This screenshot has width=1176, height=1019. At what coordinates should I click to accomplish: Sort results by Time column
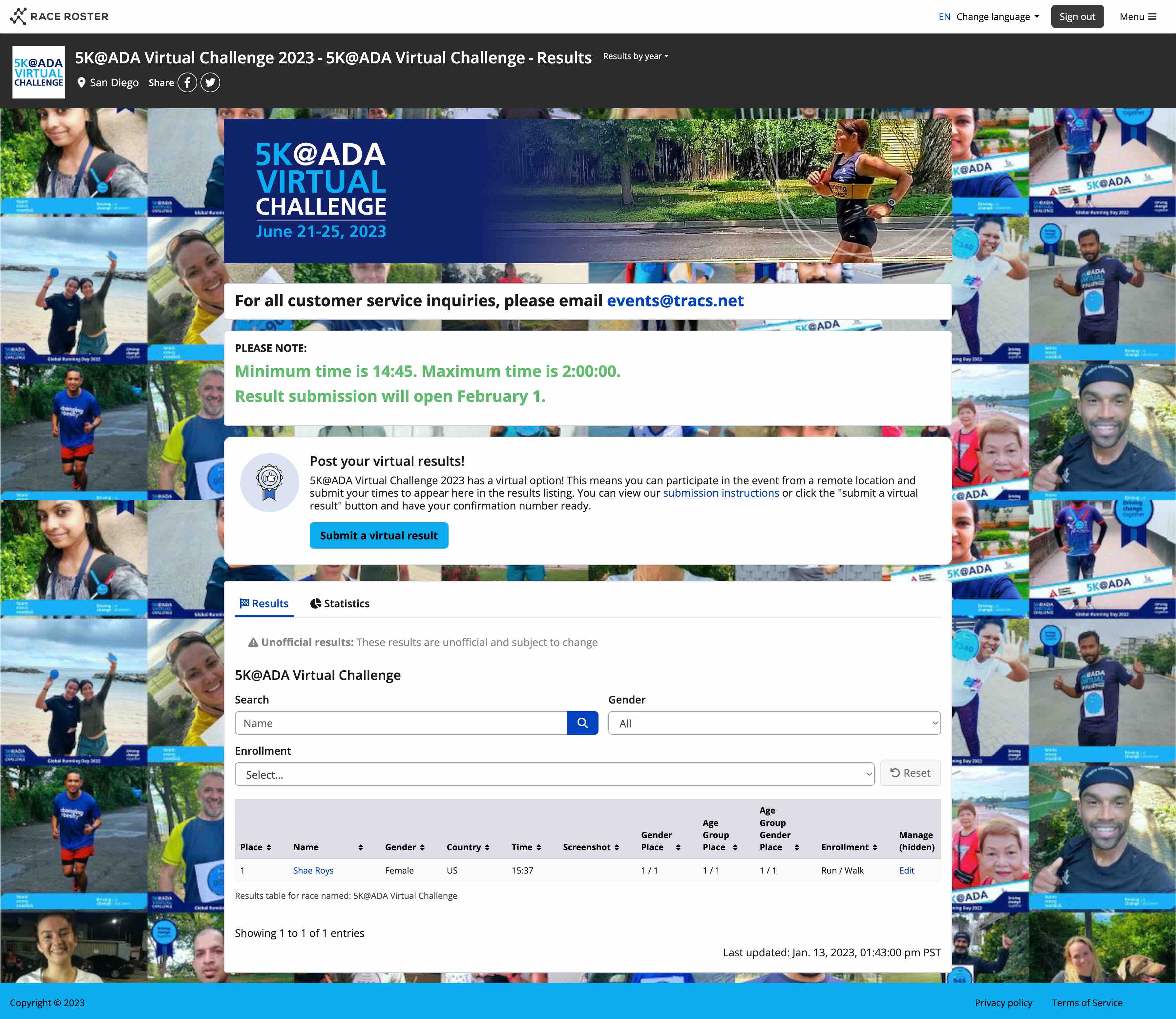[x=526, y=847]
